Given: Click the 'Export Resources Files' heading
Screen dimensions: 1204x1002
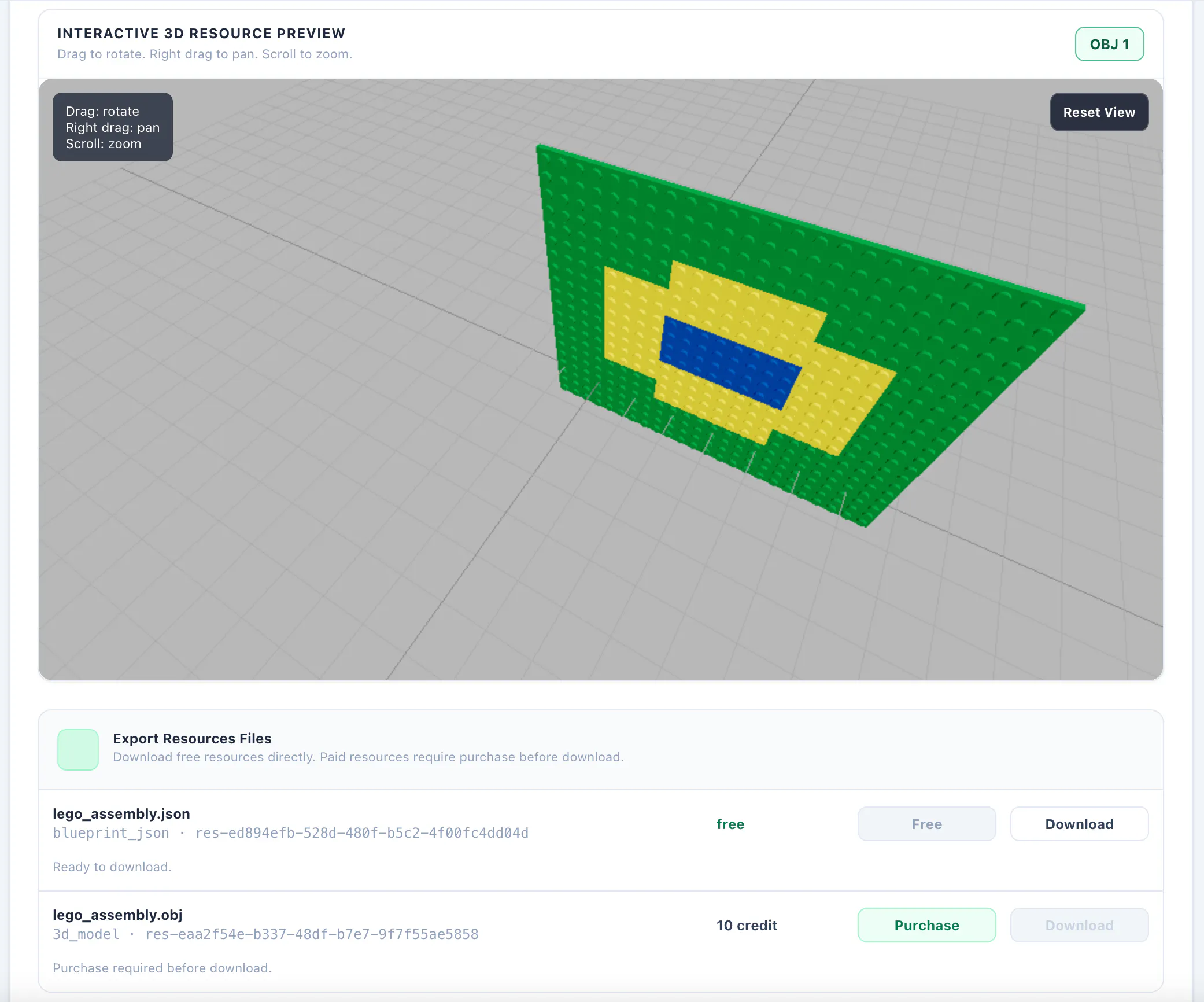Looking at the screenshot, I should pyautogui.click(x=192, y=738).
